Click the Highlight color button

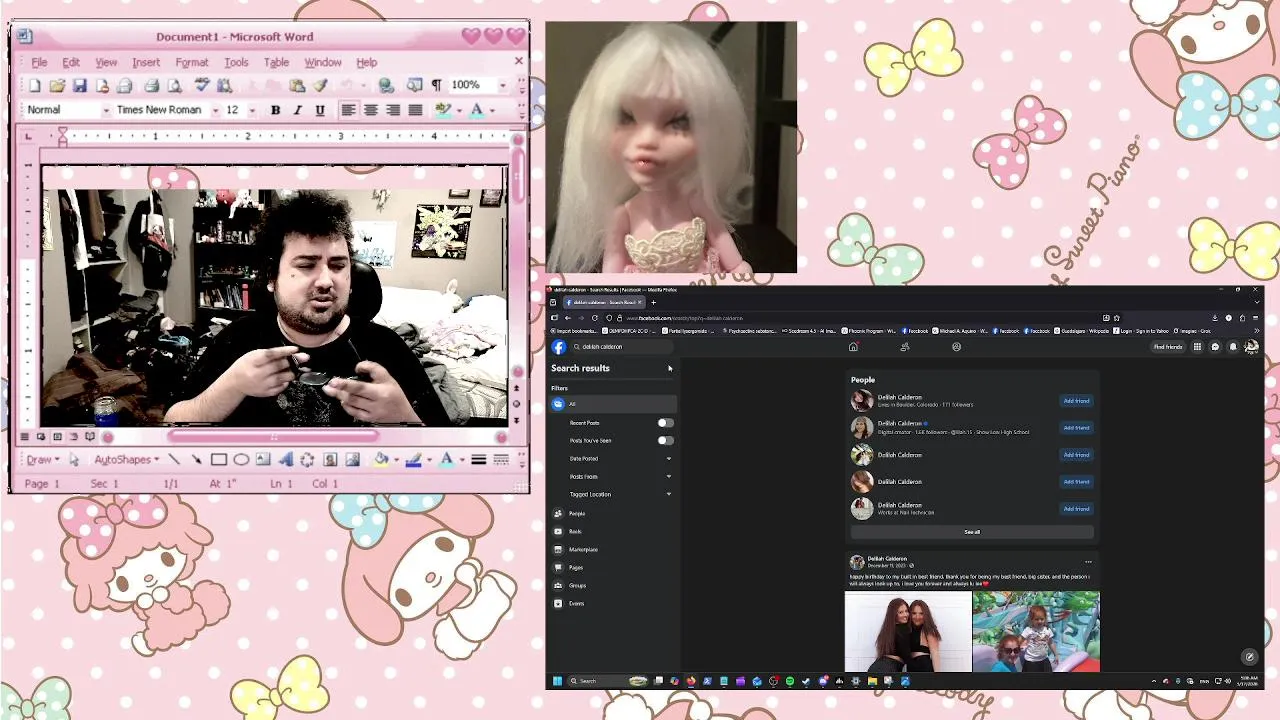[x=442, y=110]
